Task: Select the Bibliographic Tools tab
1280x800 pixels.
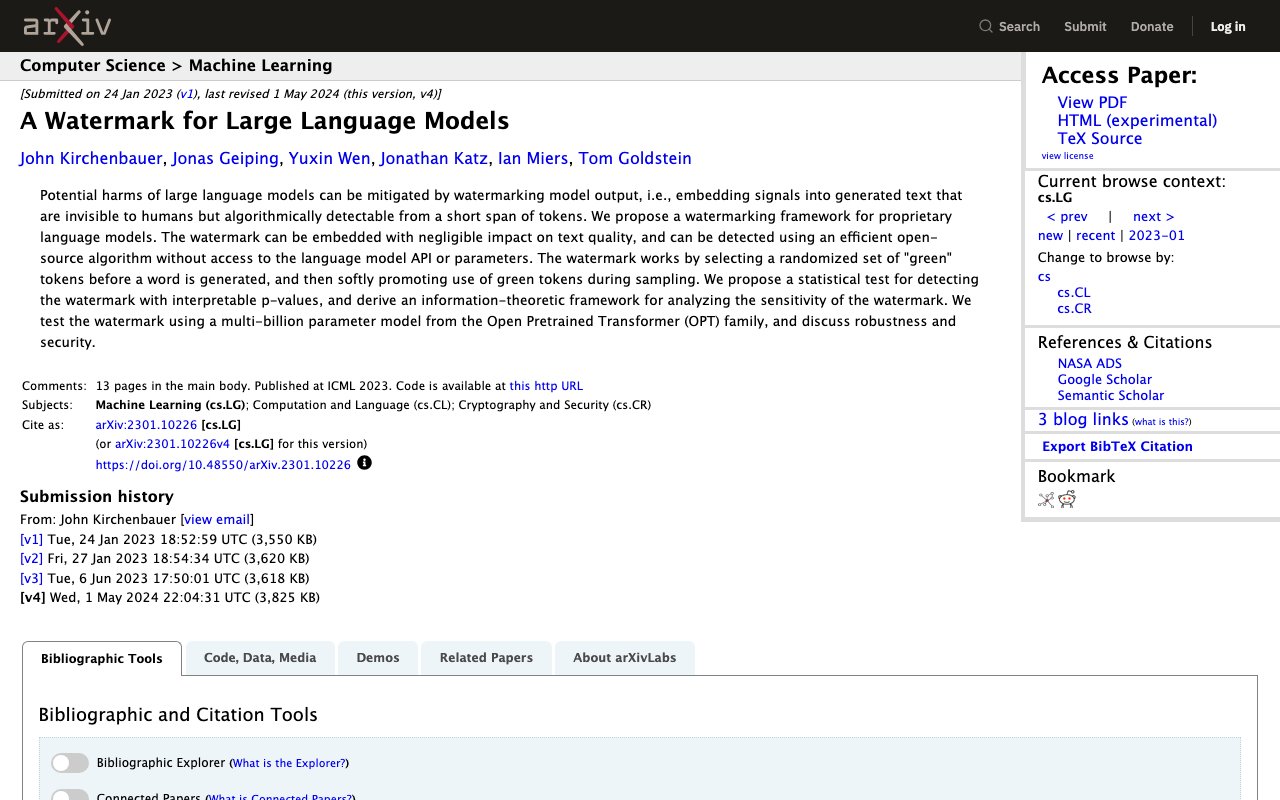Action: coord(102,659)
